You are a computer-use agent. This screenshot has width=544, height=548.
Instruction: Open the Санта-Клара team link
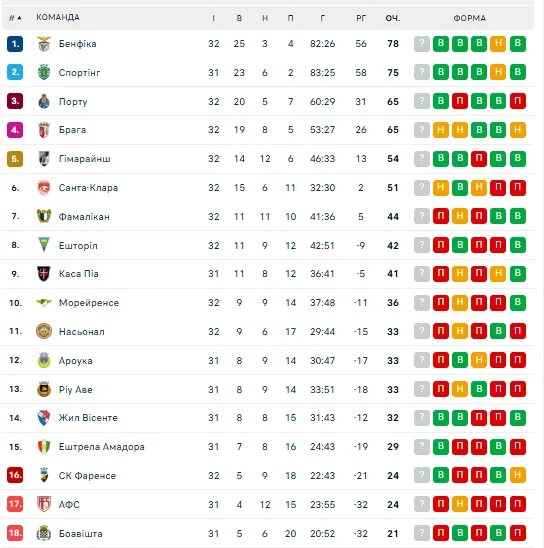click(88, 188)
